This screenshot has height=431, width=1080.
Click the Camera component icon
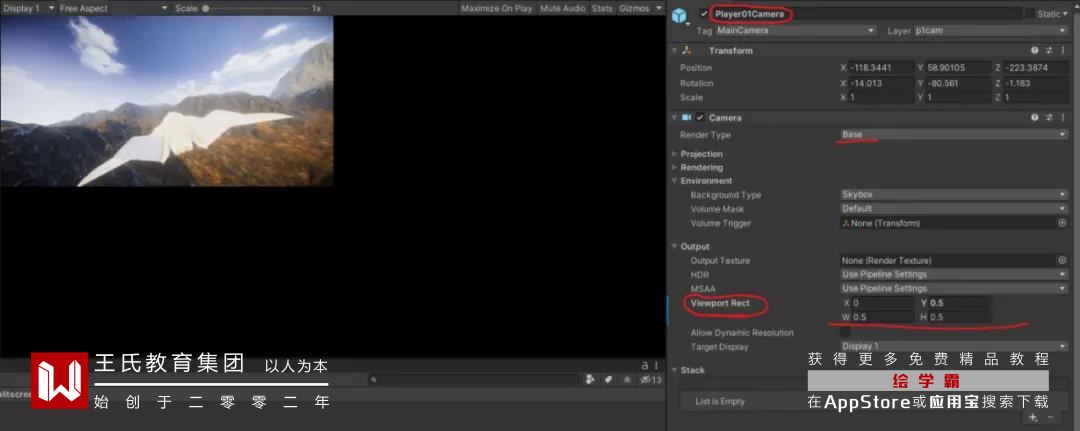coord(686,118)
